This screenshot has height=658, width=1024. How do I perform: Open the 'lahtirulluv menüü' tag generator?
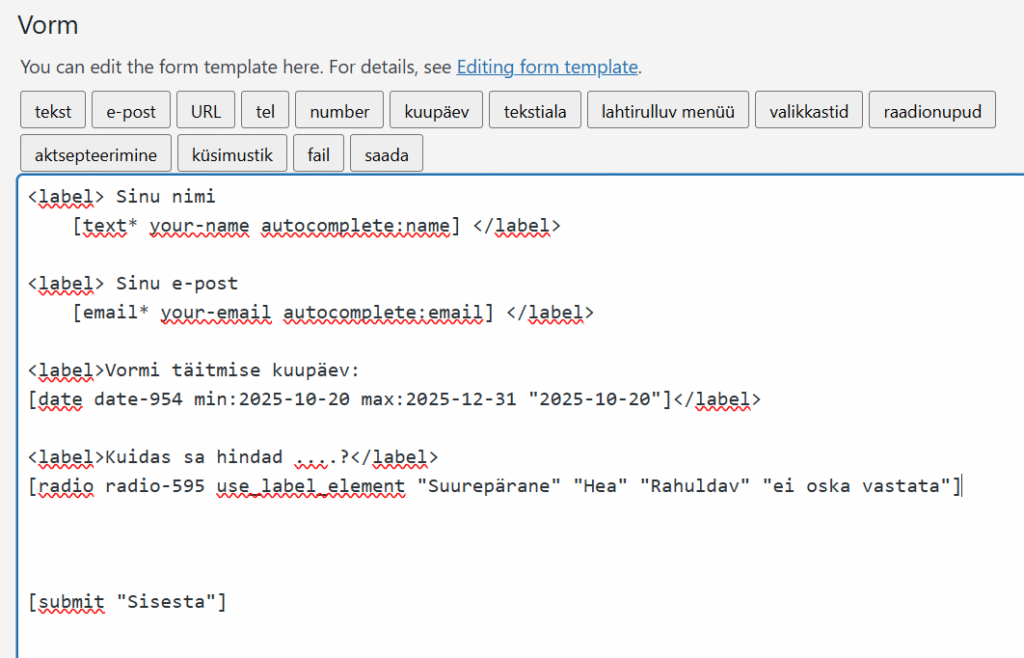(x=667, y=111)
